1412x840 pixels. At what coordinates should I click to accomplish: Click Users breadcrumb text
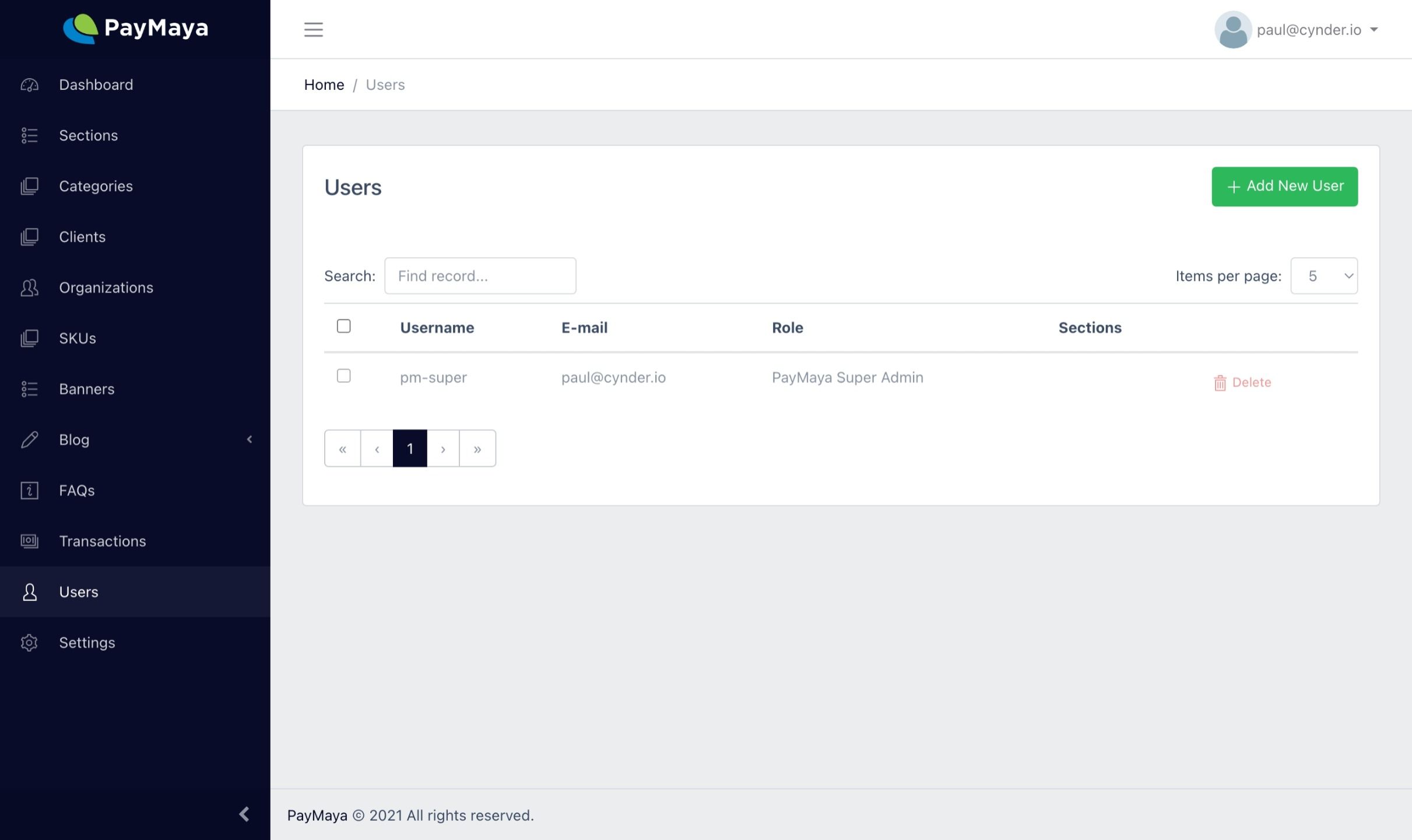[385, 85]
